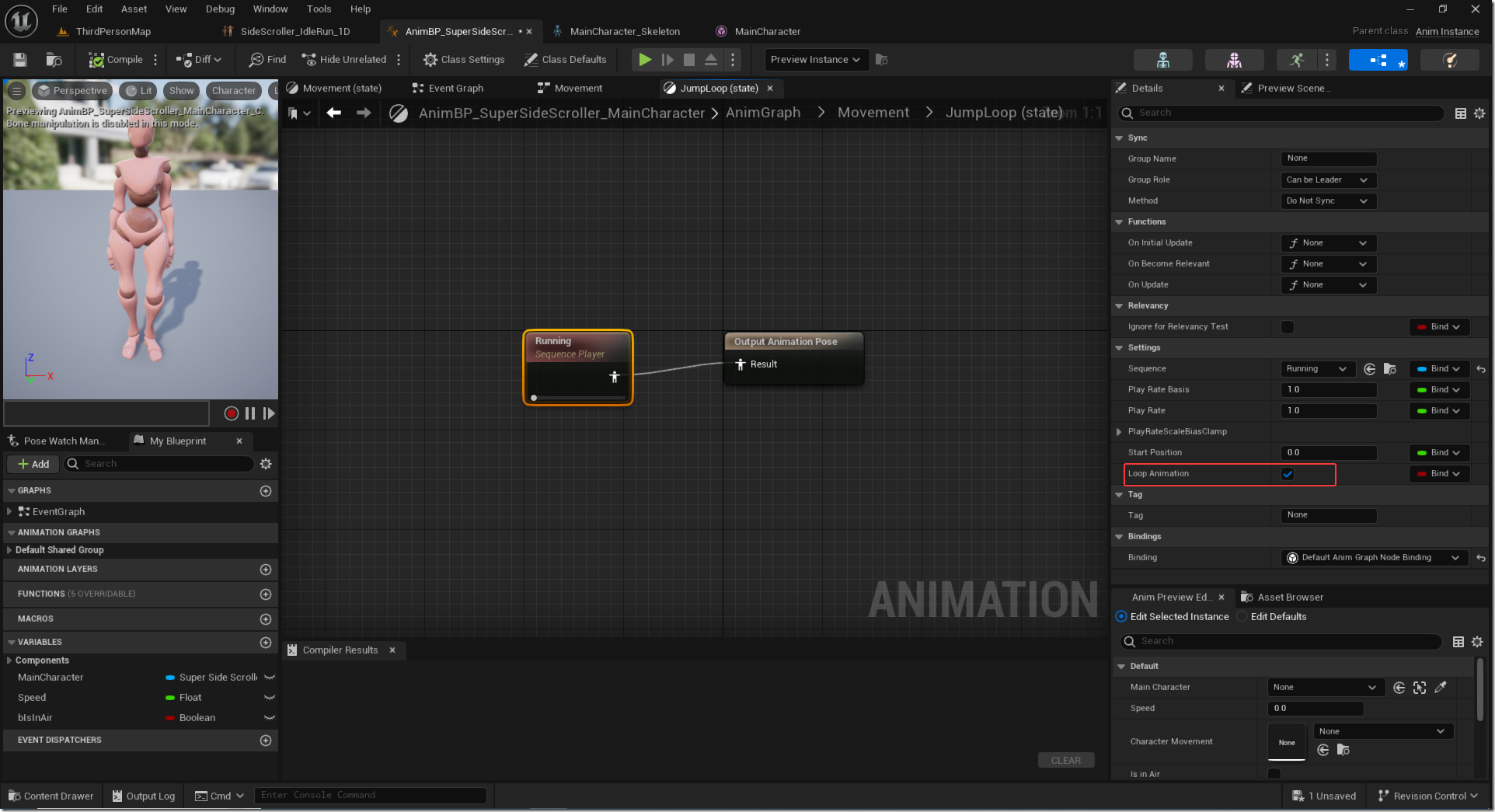Uncheck the Loop Animation checkbox

[x=1288, y=474]
